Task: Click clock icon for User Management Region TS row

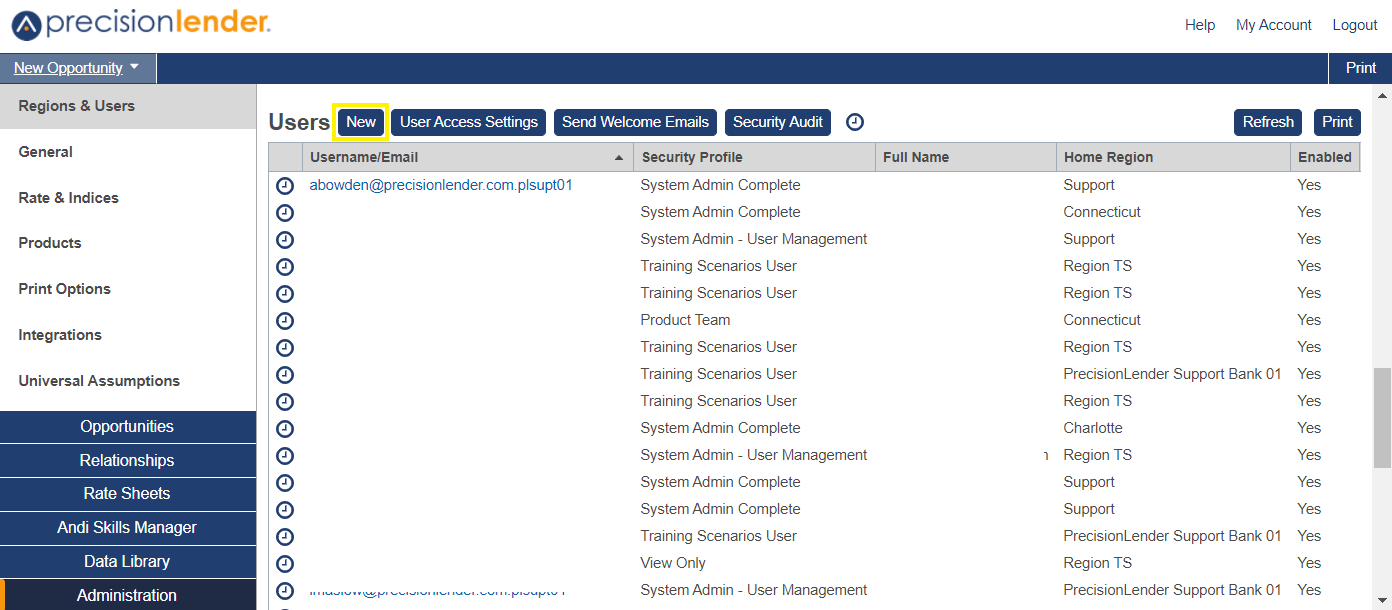Action: tap(285, 455)
